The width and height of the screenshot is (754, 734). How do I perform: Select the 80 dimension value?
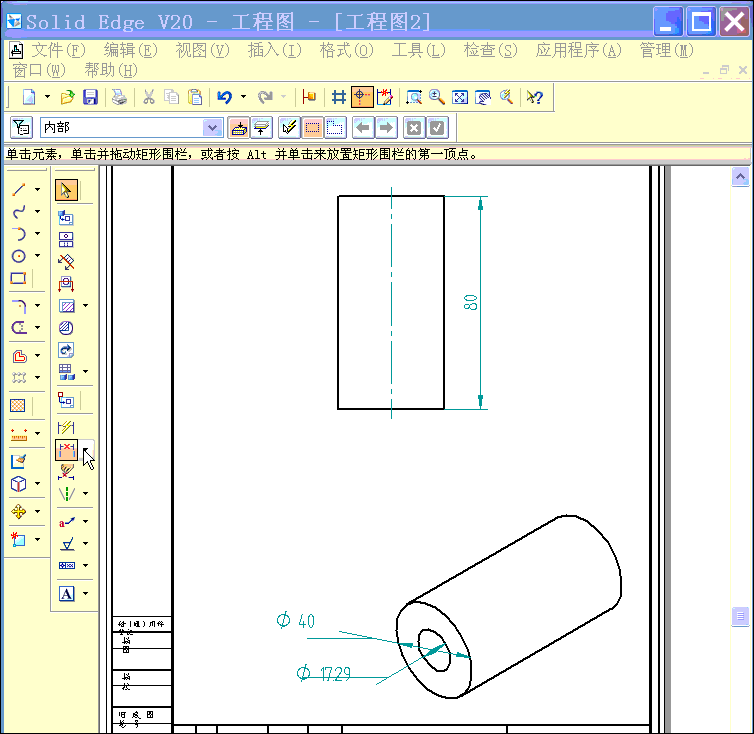470,302
